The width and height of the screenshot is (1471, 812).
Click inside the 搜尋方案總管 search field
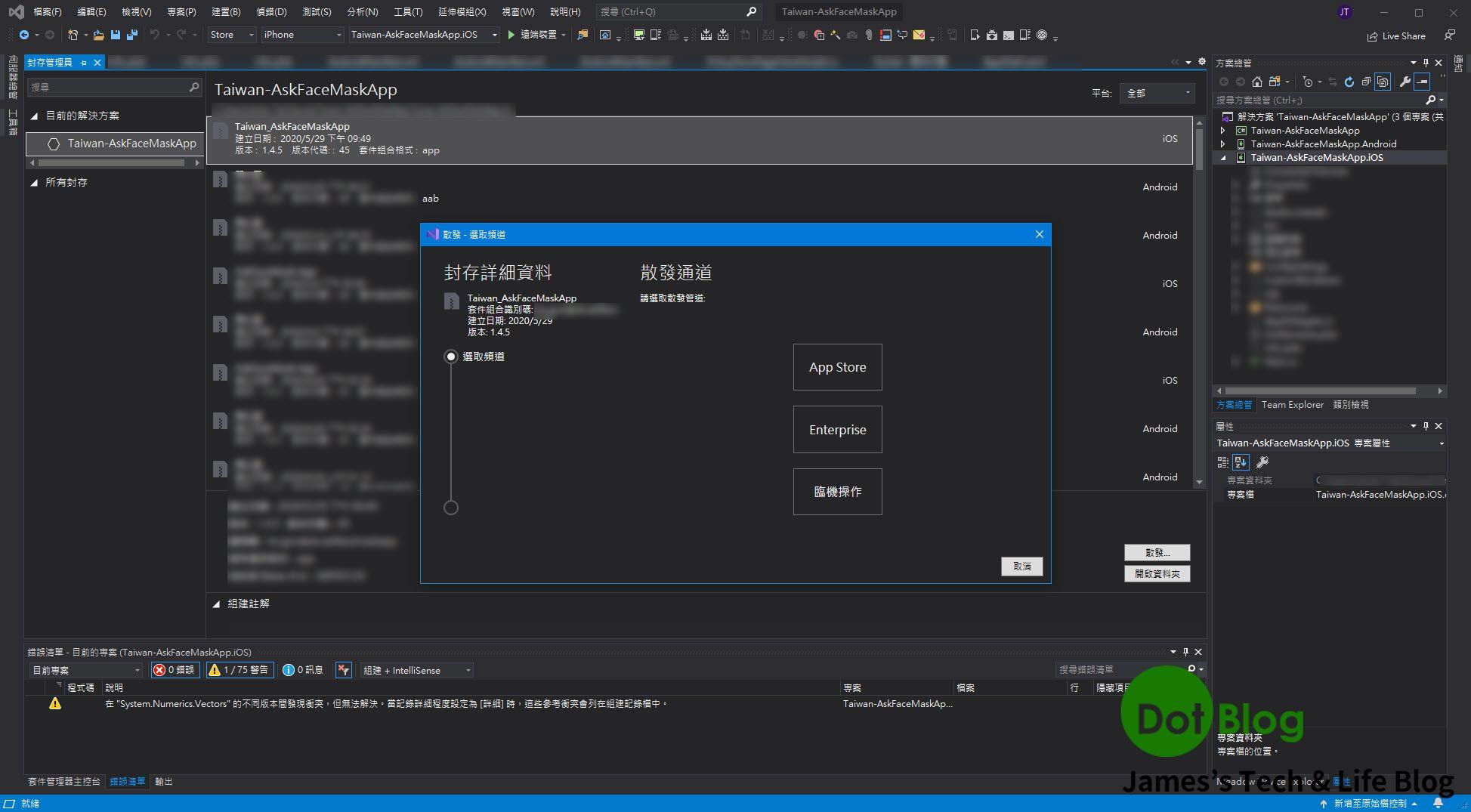tap(1315, 100)
